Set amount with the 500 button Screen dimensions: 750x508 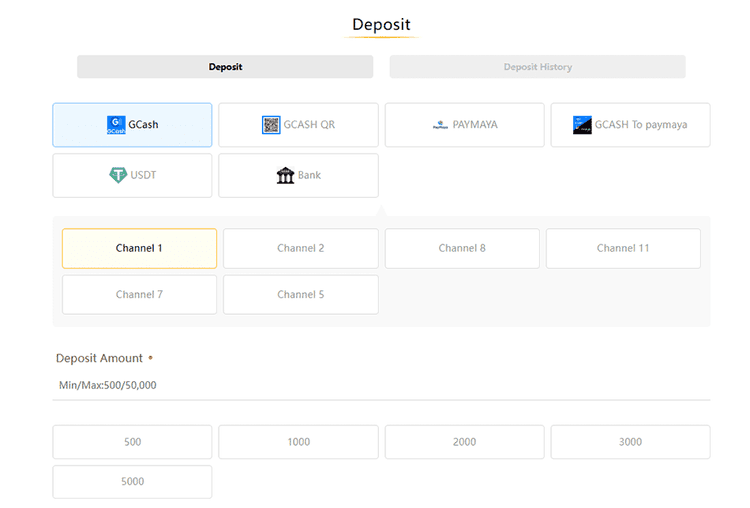[132, 442]
